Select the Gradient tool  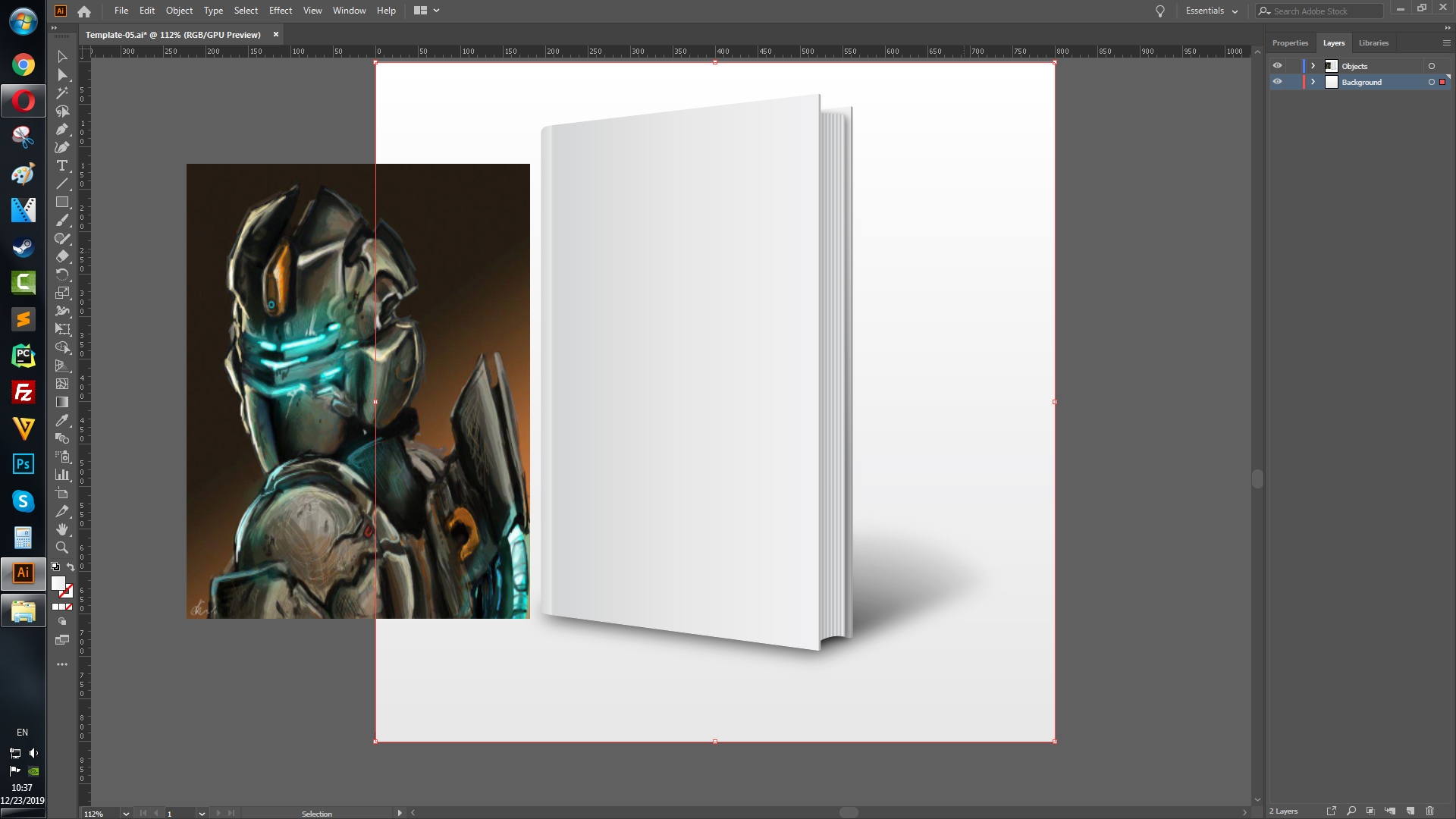click(x=62, y=402)
